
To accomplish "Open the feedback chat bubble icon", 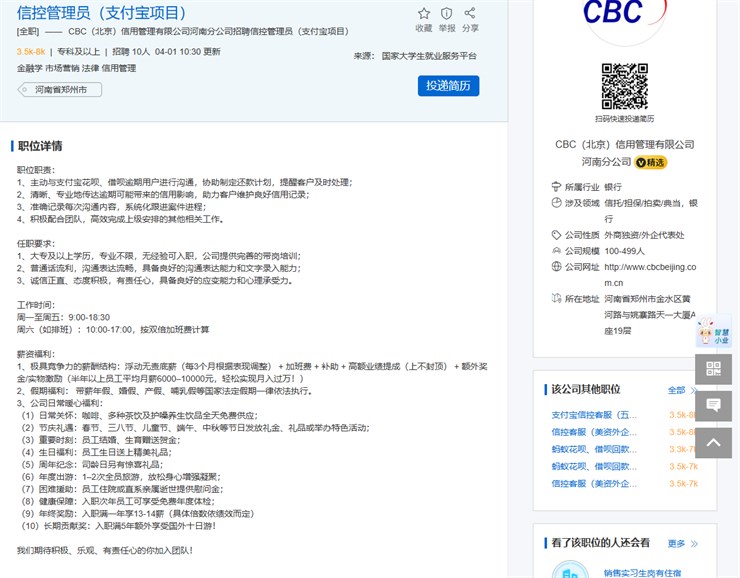I will point(713,405).
